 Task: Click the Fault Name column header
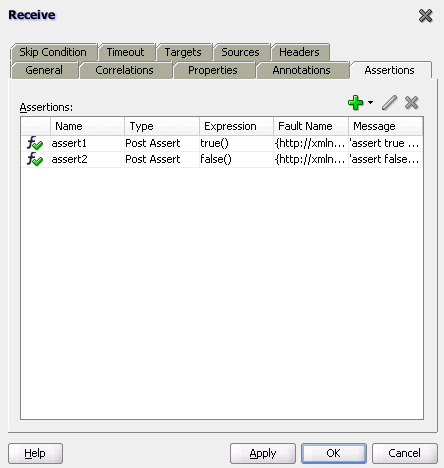(x=311, y=126)
